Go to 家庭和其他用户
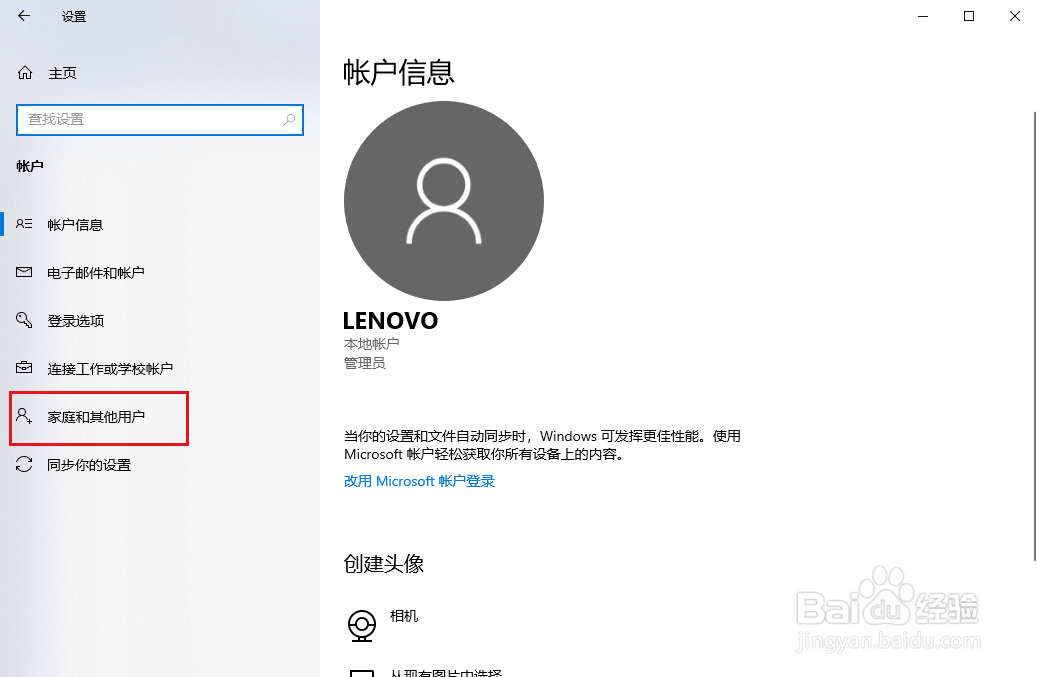This screenshot has width=1038, height=677. point(160,417)
